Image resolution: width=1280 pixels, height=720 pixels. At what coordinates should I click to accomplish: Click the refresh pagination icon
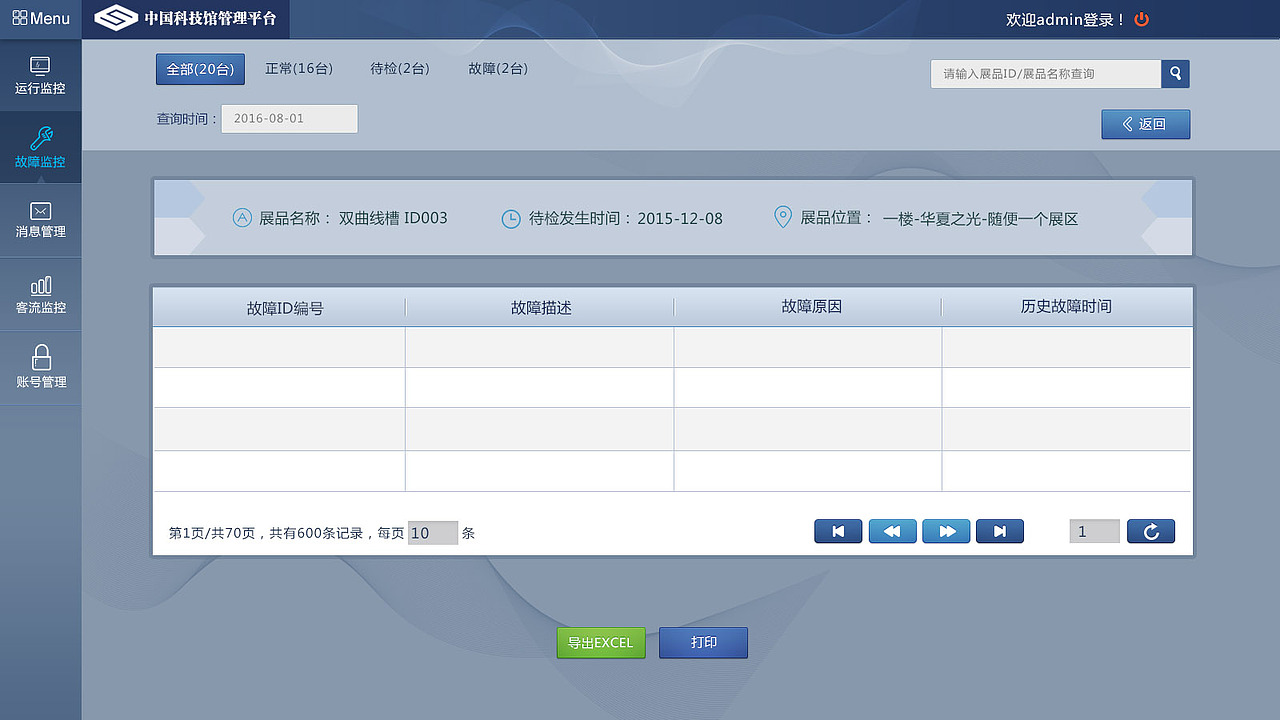1150,531
